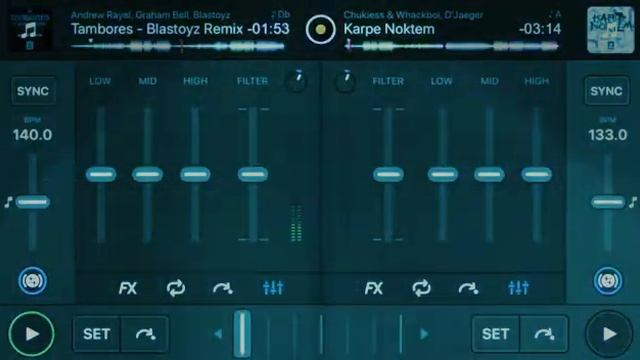Select EQ mixer panel on left deck
Viewport: 640px width, 360px height.
click(x=273, y=288)
